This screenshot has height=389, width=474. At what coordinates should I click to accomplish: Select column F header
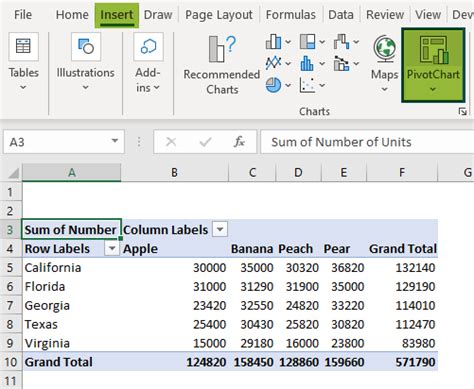[x=402, y=173]
